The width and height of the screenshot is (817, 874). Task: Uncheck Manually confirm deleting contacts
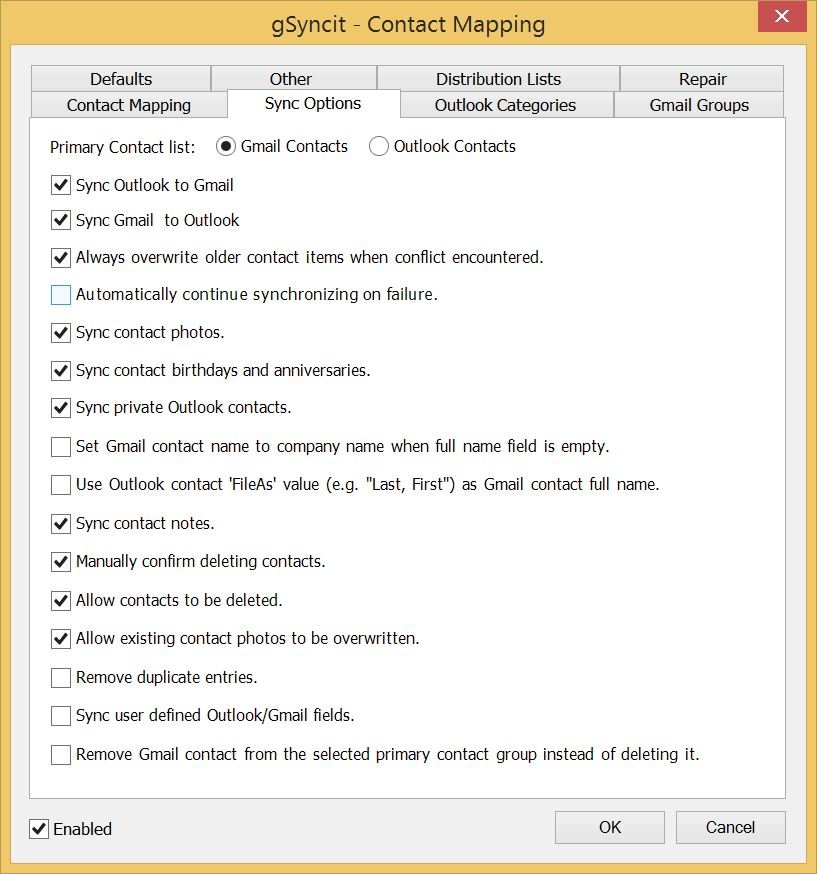[61, 562]
